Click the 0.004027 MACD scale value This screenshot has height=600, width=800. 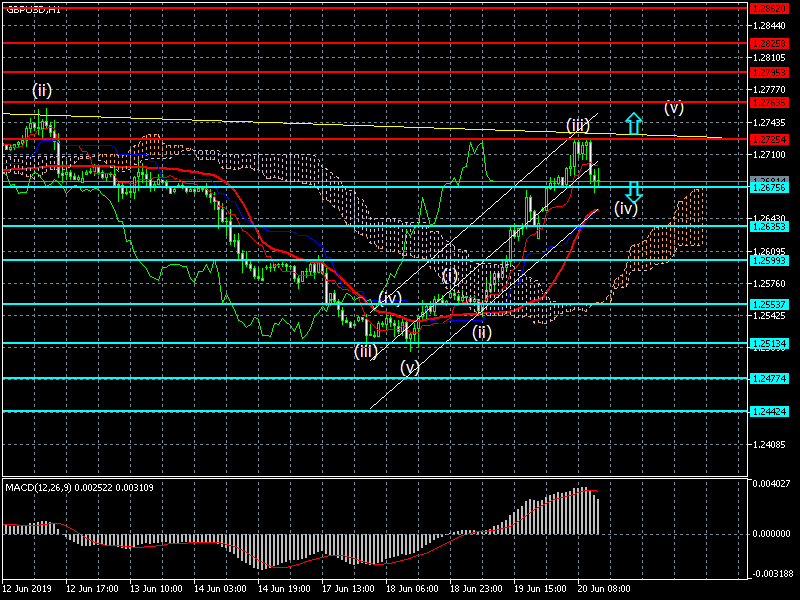pos(771,483)
